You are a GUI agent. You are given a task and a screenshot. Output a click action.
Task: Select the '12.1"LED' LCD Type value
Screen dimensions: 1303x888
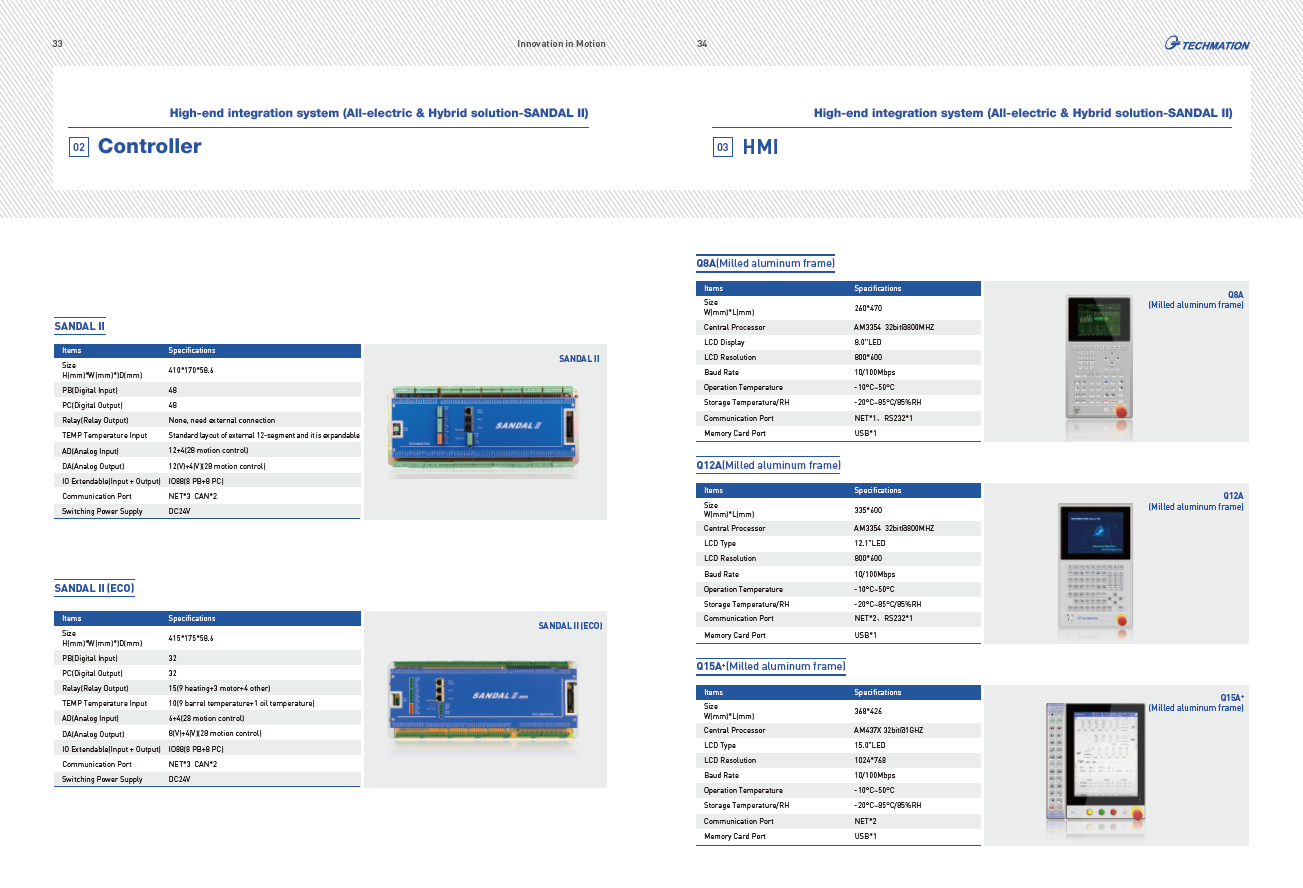pyautogui.click(x=870, y=543)
